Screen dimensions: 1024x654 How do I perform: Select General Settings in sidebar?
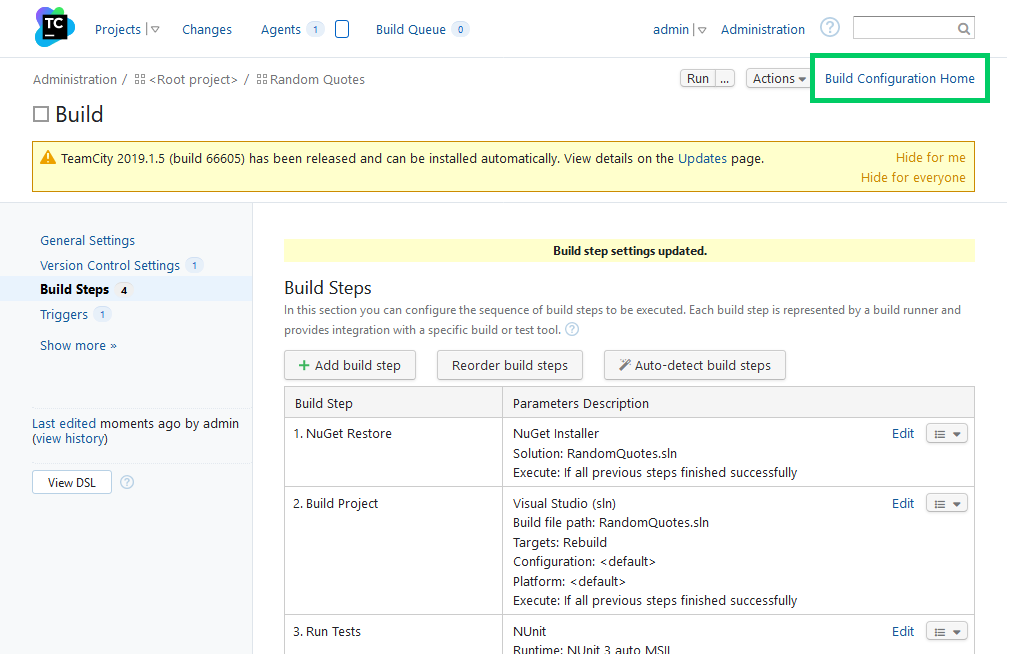pos(88,240)
